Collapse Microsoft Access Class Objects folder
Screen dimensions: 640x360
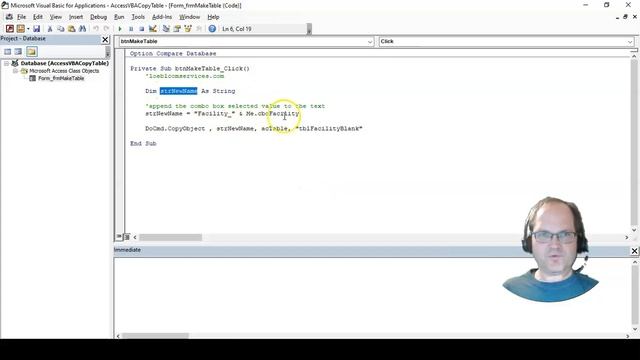pyautogui.click(x=15, y=71)
